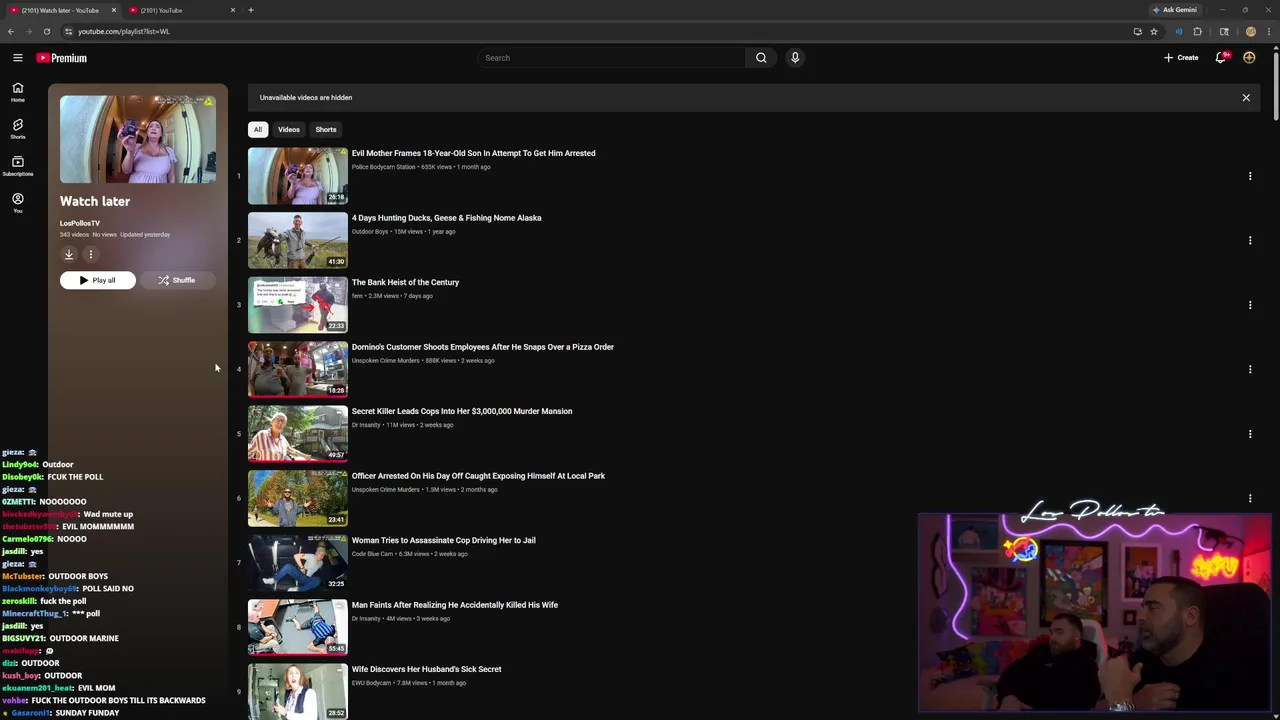Open options for Evil Mother Frames video

(1249, 176)
